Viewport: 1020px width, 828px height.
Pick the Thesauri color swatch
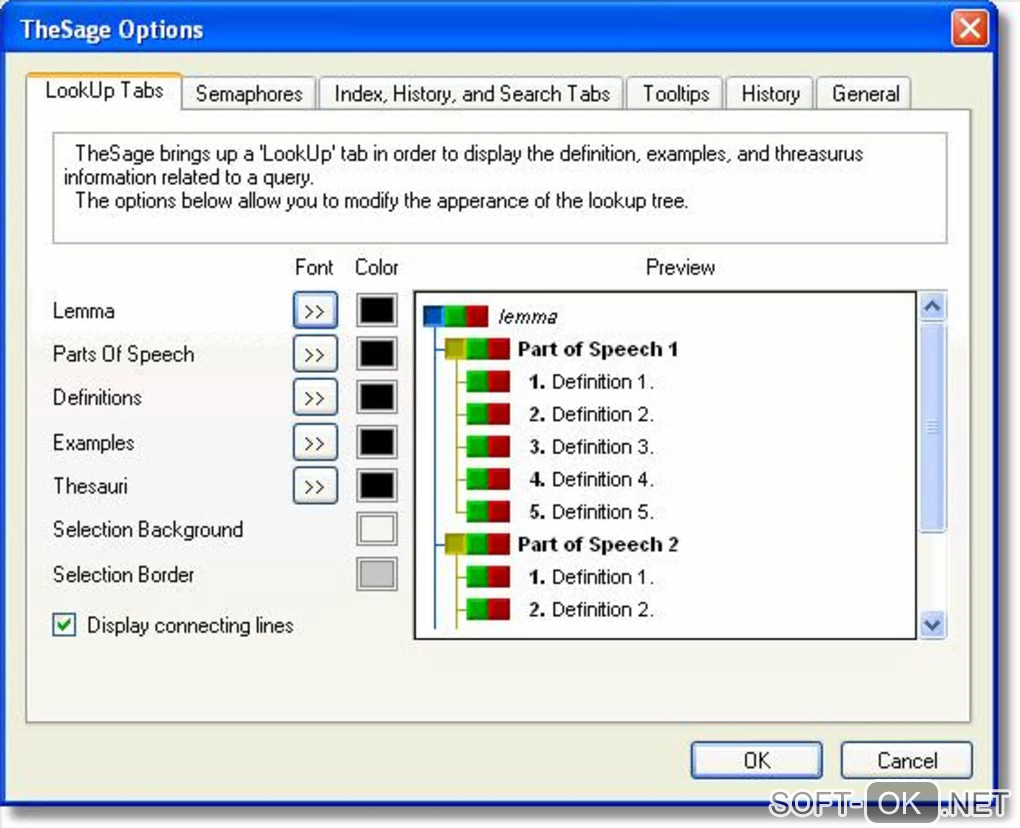coord(377,485)
